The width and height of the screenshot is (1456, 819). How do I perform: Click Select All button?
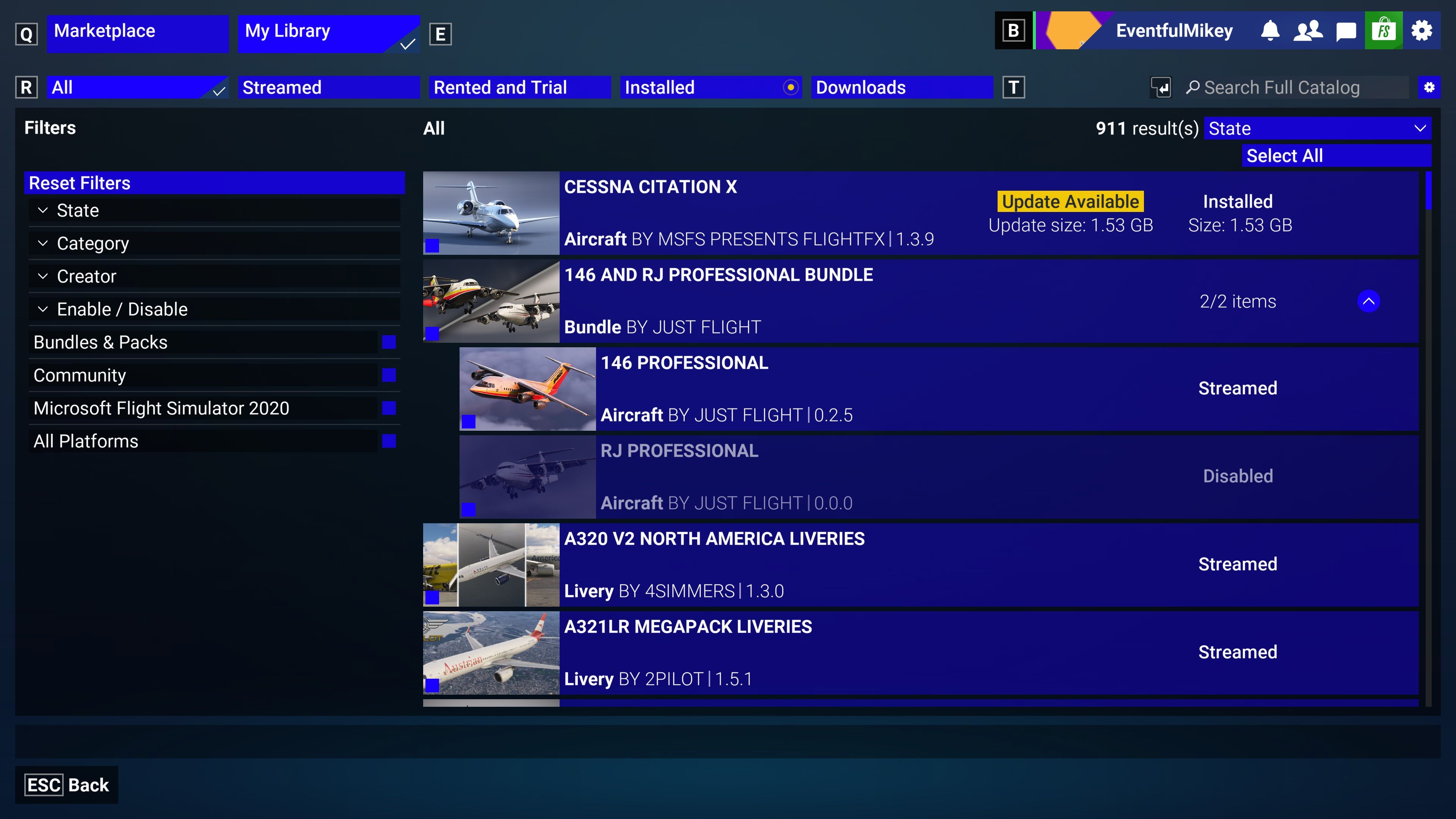click(1336, 155)
